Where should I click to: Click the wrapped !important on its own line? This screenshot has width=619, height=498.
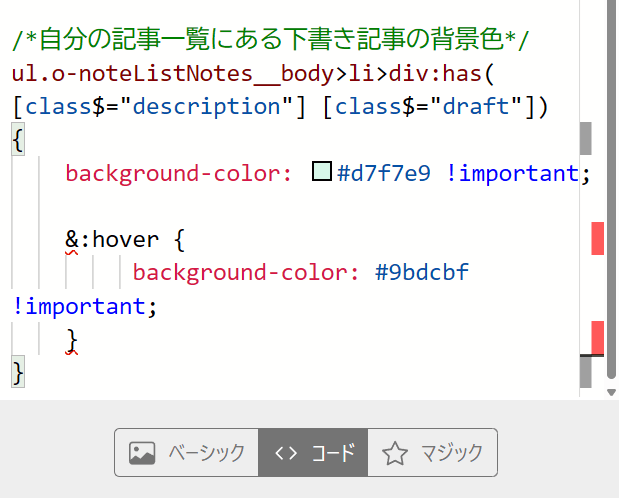[x=79, y=306]
